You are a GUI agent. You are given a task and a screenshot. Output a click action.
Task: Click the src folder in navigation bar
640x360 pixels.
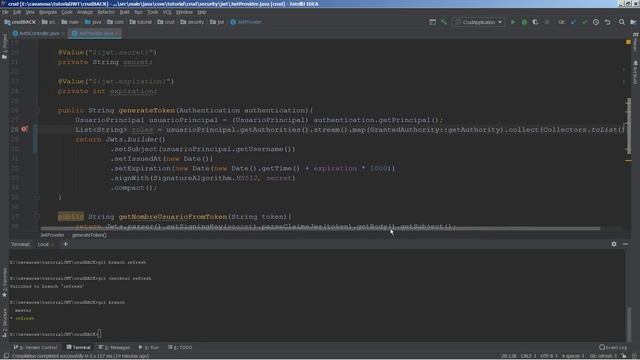click(x=49, y=22)
